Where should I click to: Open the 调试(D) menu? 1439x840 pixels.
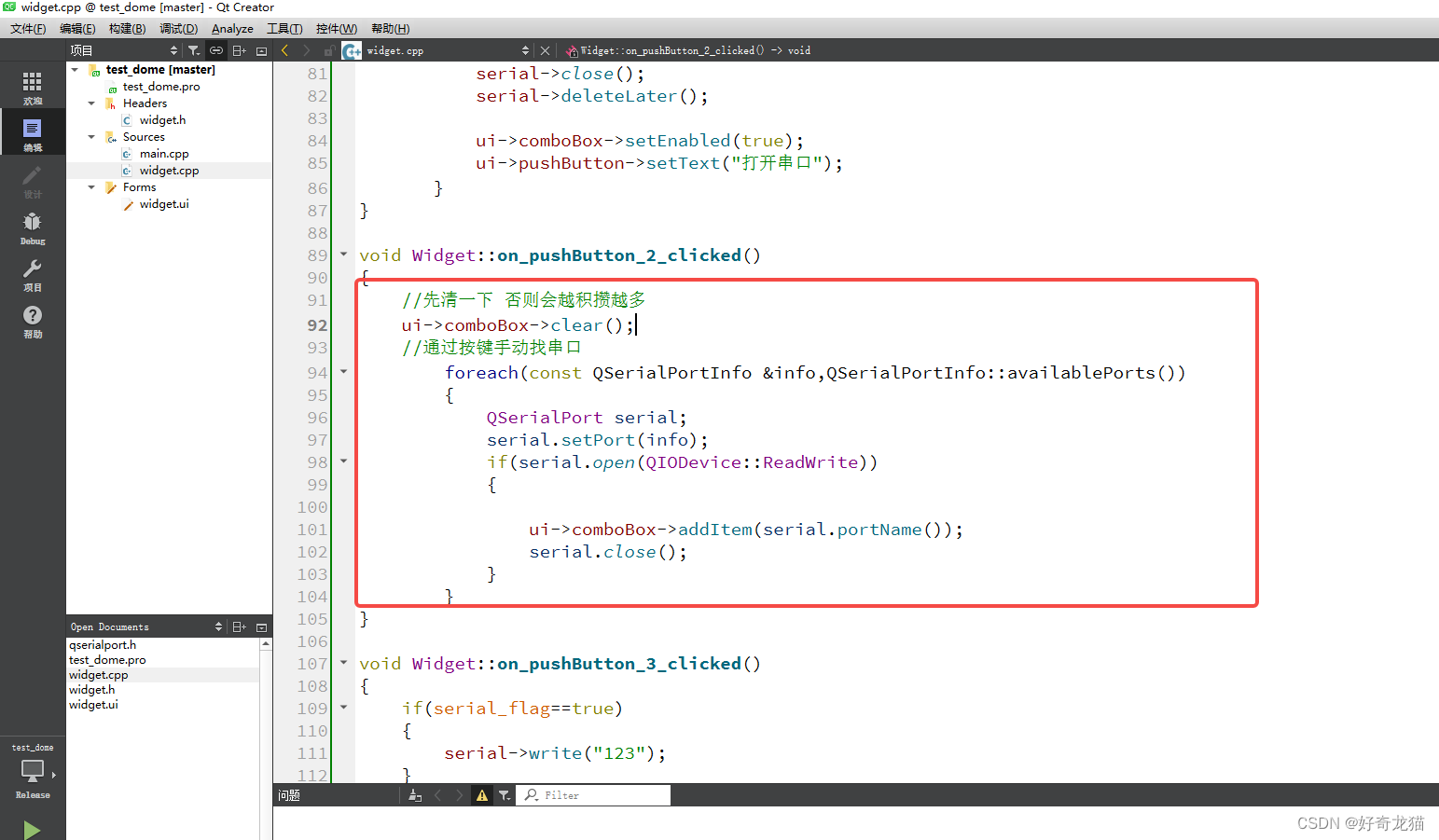tap(178, 29)
